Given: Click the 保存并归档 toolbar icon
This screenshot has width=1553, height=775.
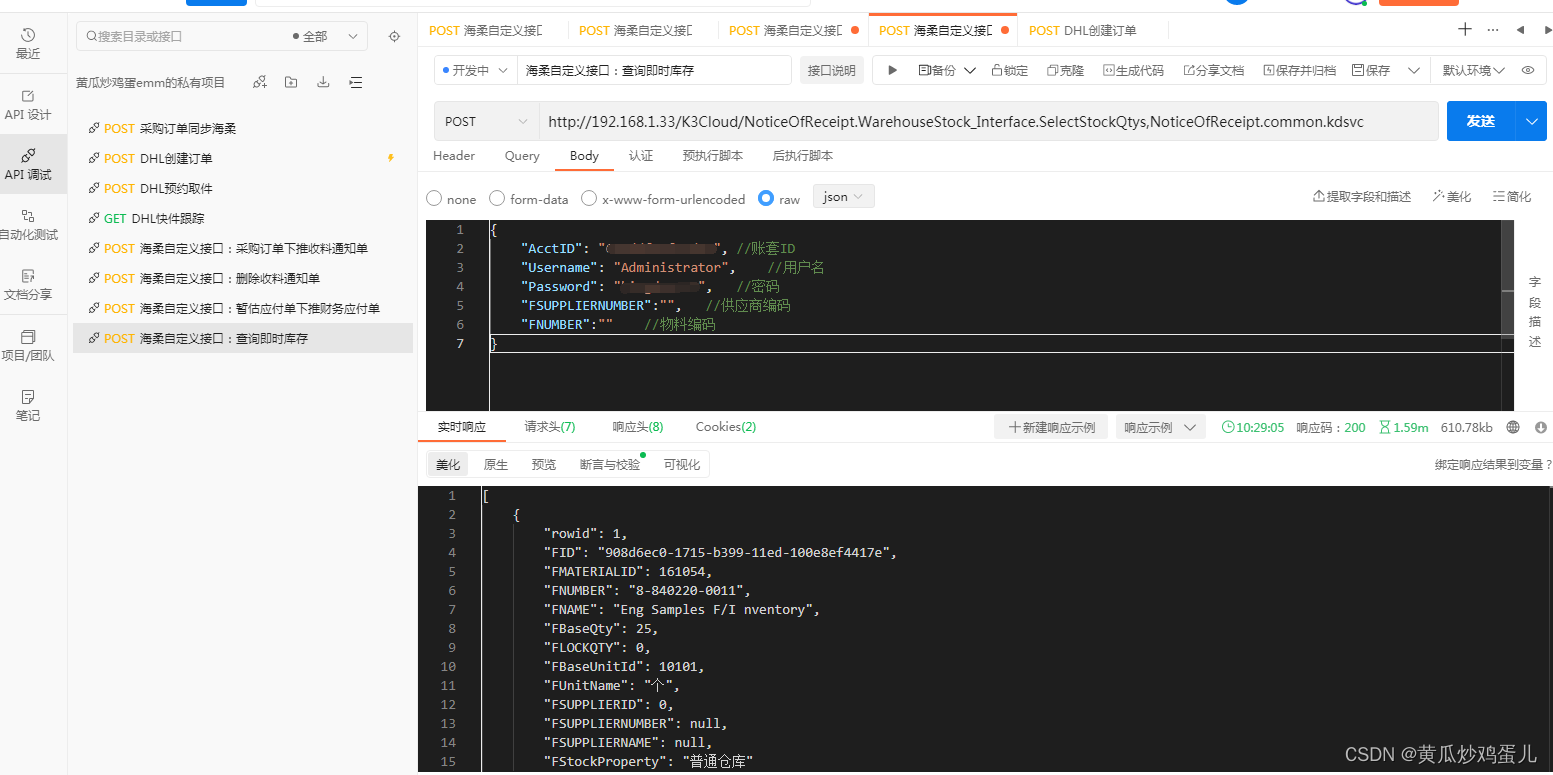Looking at the screenshot, I should 1298,69.
